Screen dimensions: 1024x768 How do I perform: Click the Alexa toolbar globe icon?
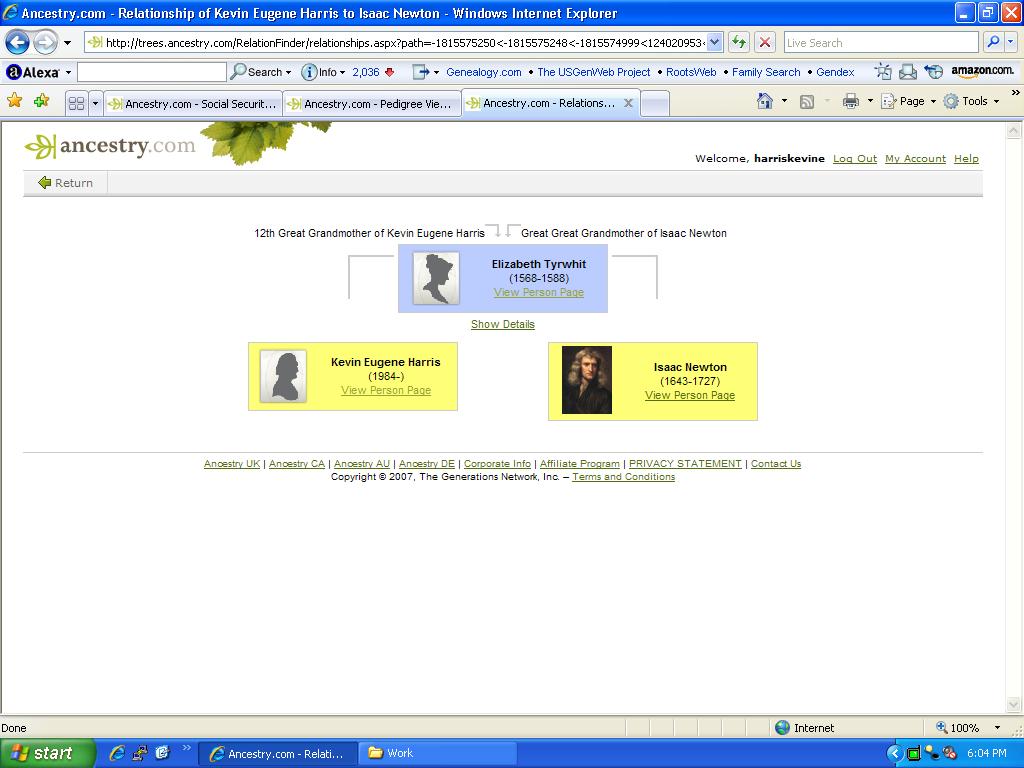(x=934, y=71)
